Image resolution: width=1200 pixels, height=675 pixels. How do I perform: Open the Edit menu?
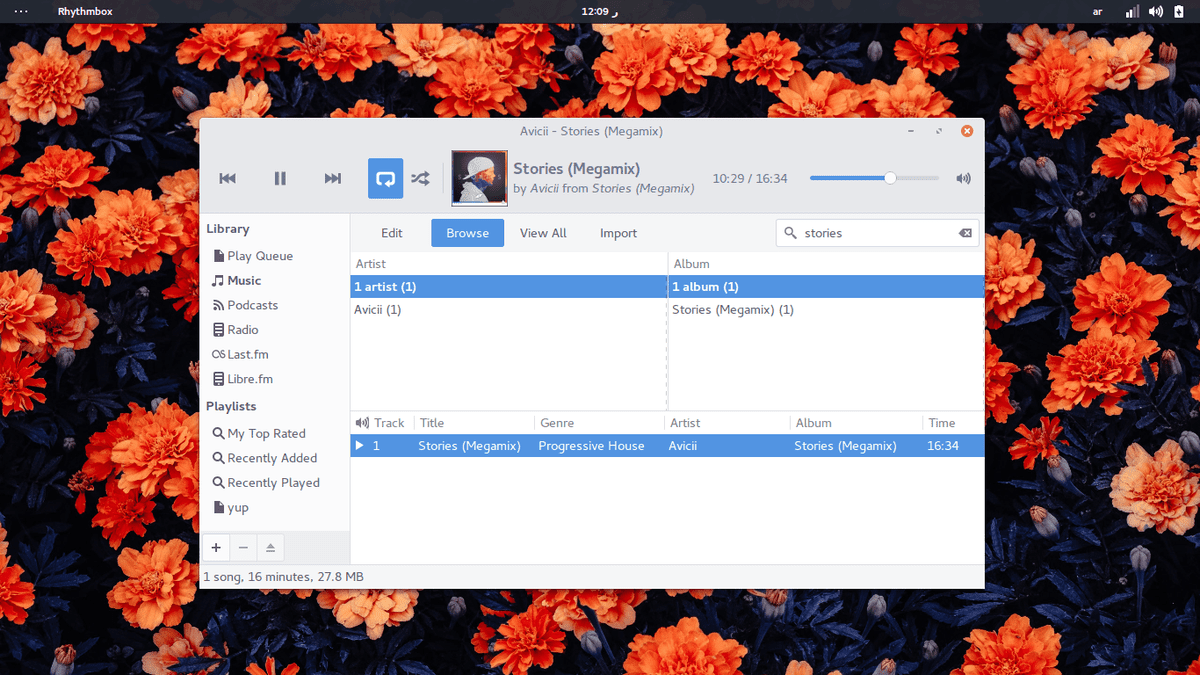click(x=392, y=233)
